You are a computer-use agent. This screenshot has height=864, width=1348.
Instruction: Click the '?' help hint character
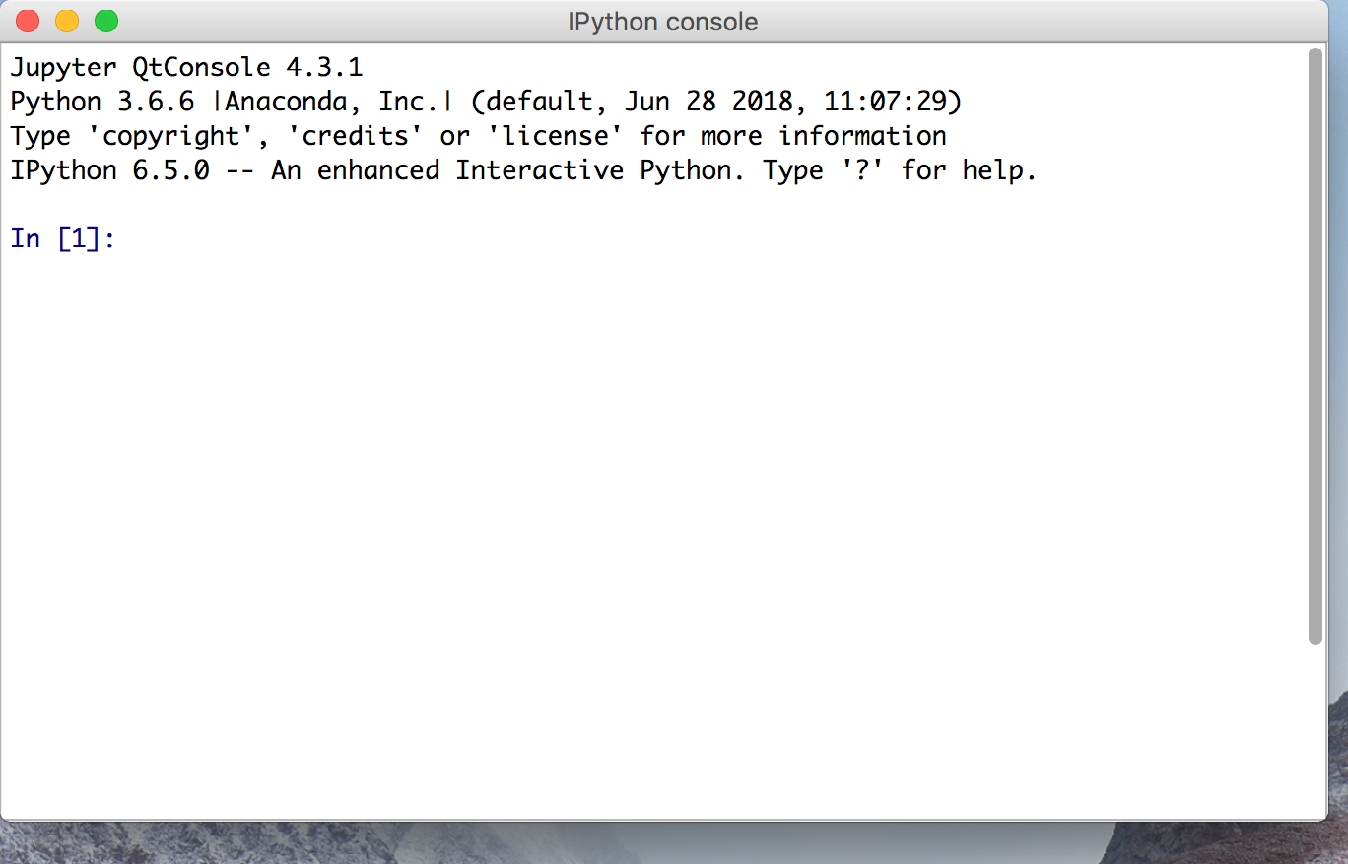click(x=855, y=170)
